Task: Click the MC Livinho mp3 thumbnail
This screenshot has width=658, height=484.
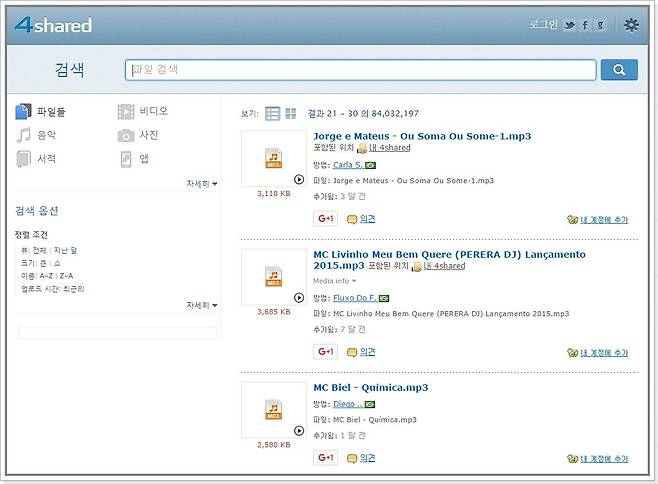Action: 274,277
